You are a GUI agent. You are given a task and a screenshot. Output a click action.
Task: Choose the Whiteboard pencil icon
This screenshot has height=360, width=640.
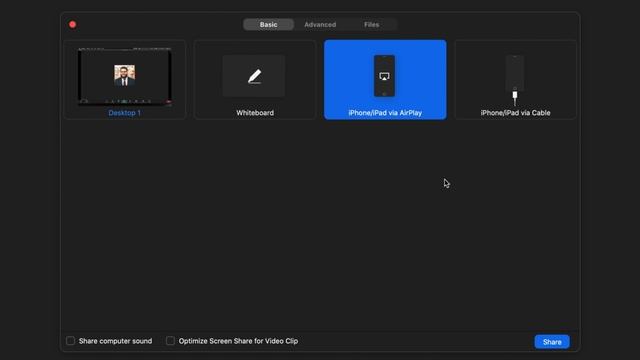(254, 76)
